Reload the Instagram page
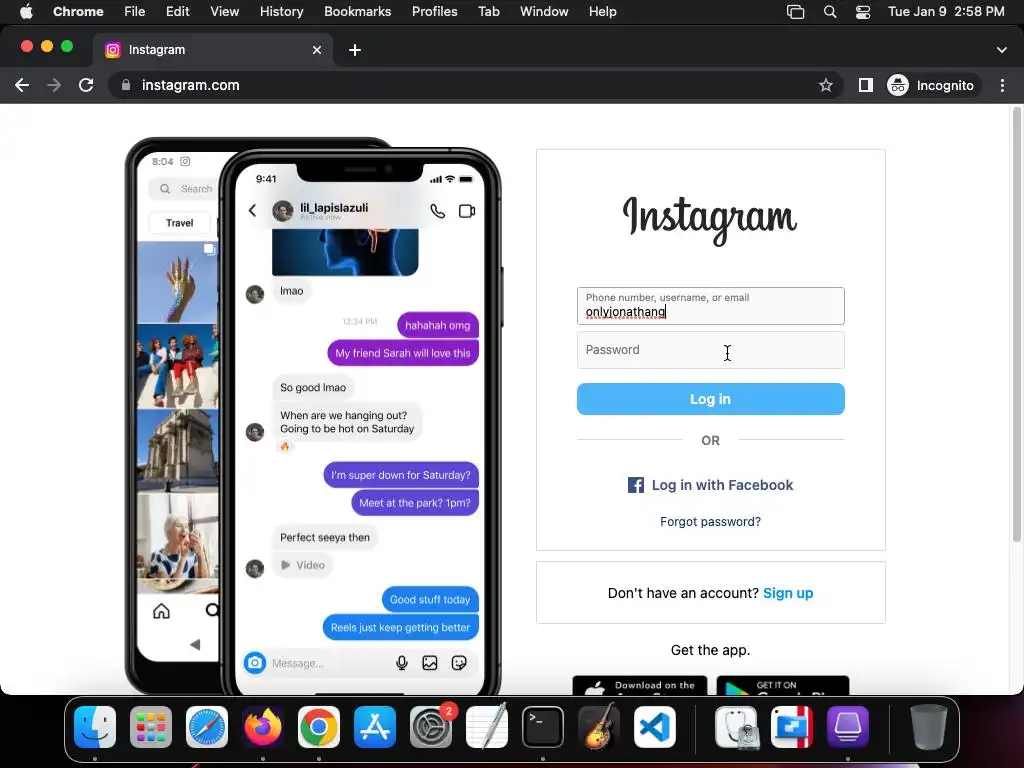This screenshot has height=768, width=1024. pyautogui.click(x=86, y=85)
